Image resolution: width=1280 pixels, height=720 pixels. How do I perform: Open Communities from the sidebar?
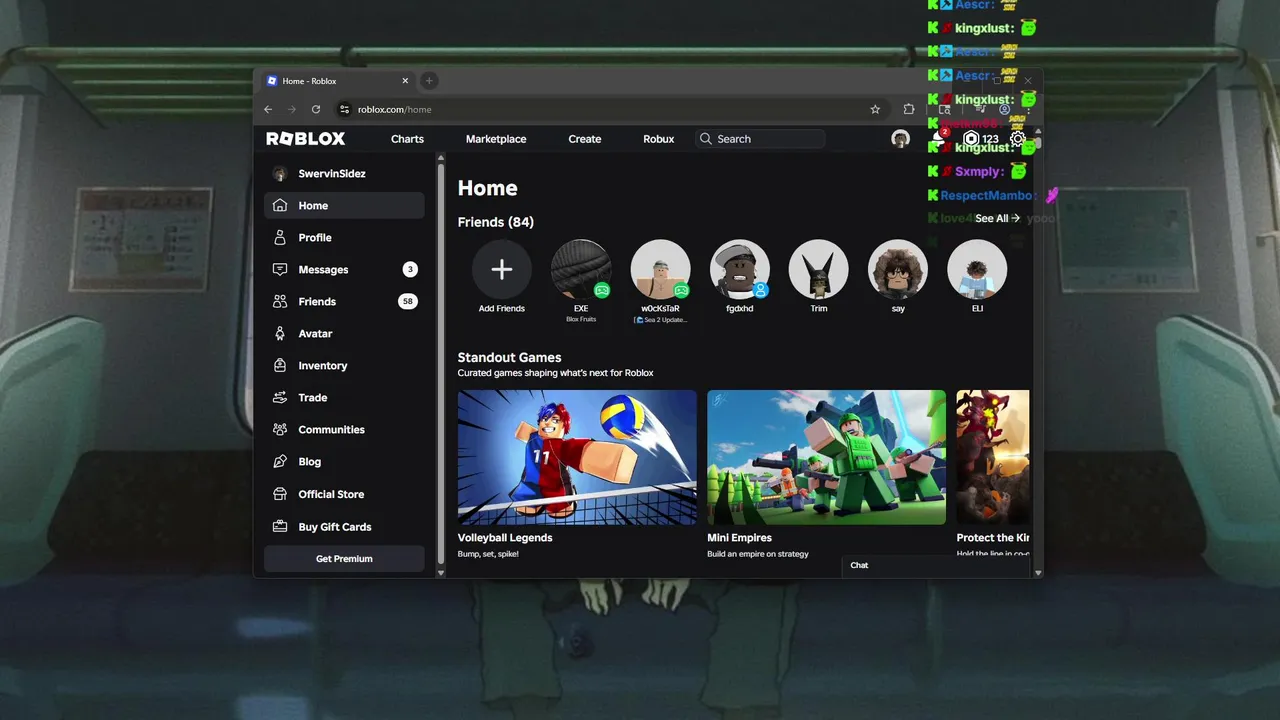[x=344, y=429]
